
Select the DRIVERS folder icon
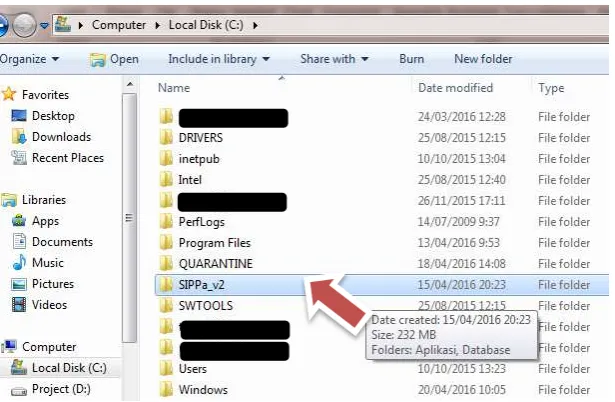pyautogui.click(x=166, y=138)
